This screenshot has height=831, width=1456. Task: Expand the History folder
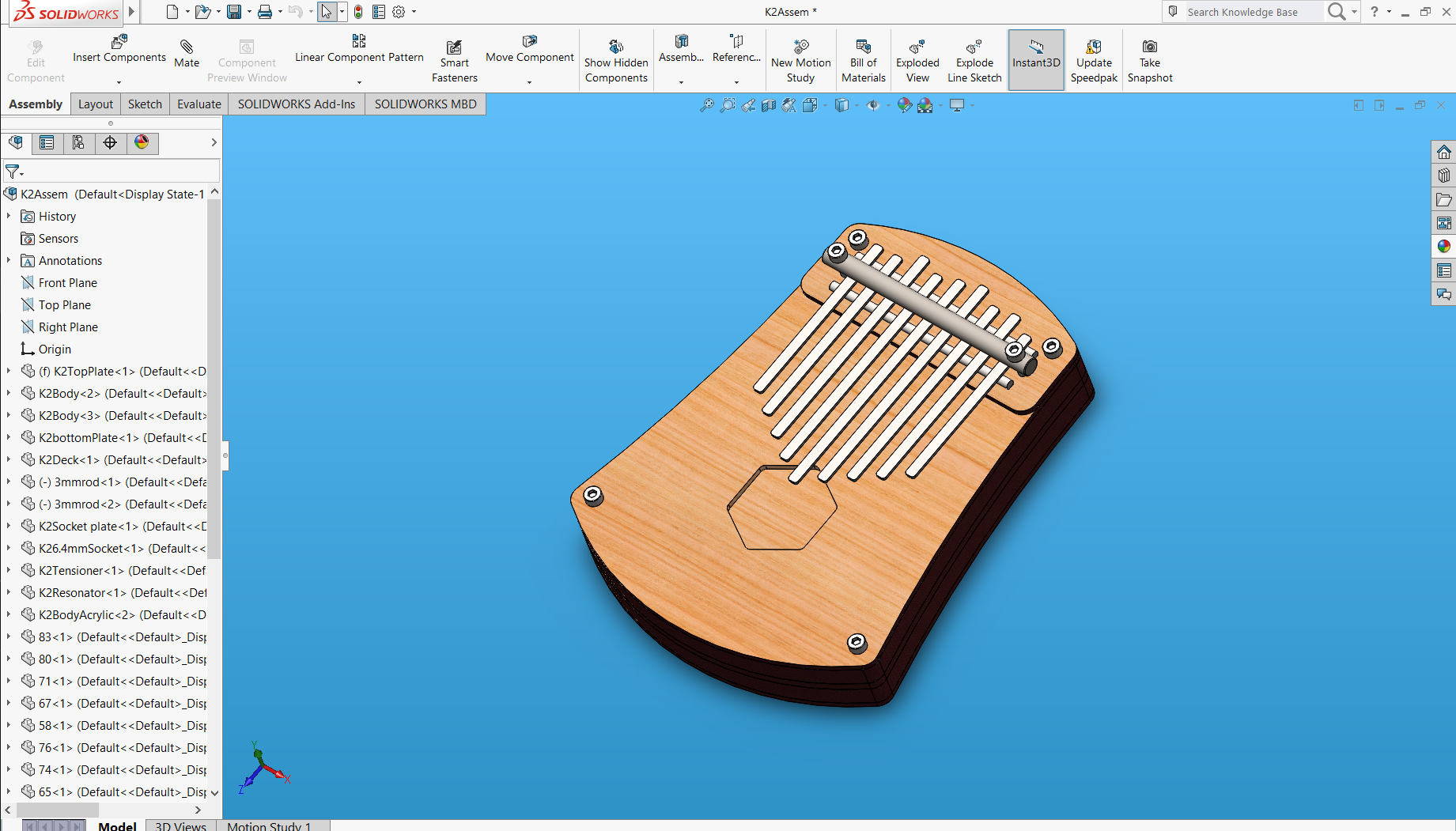pos(9,216)
